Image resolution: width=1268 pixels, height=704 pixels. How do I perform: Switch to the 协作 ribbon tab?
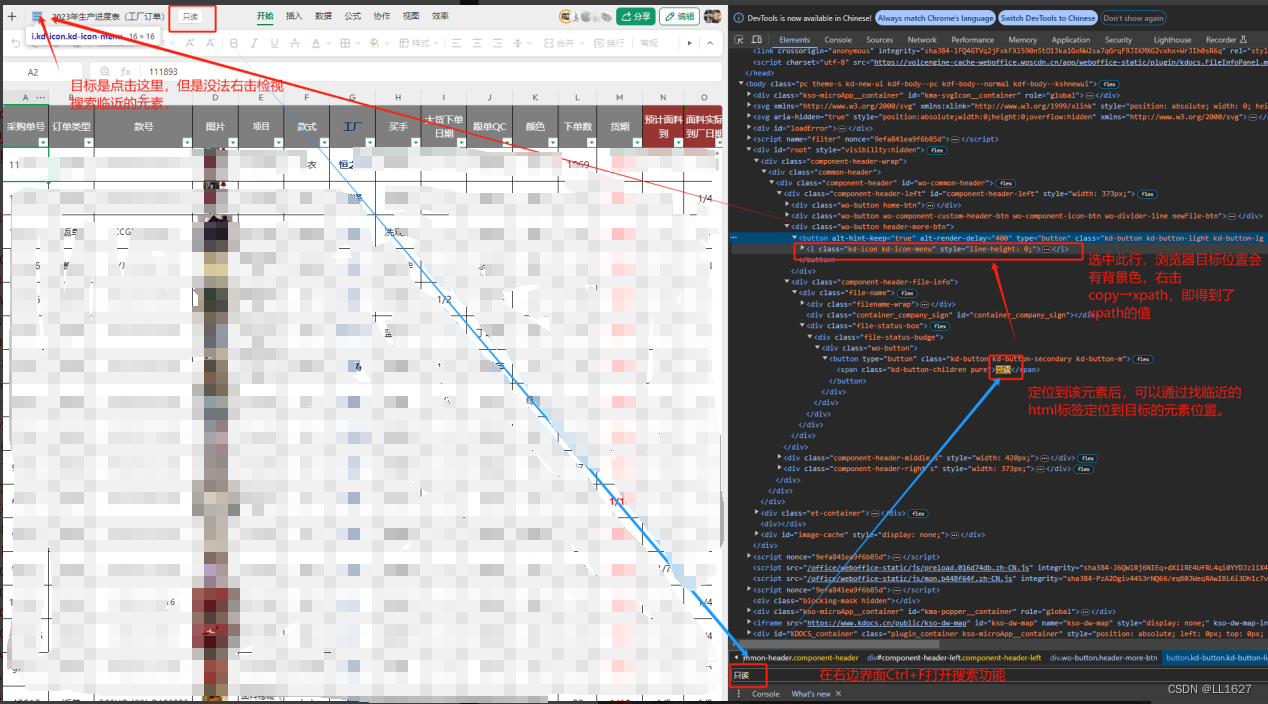click(x=382, y=16)
